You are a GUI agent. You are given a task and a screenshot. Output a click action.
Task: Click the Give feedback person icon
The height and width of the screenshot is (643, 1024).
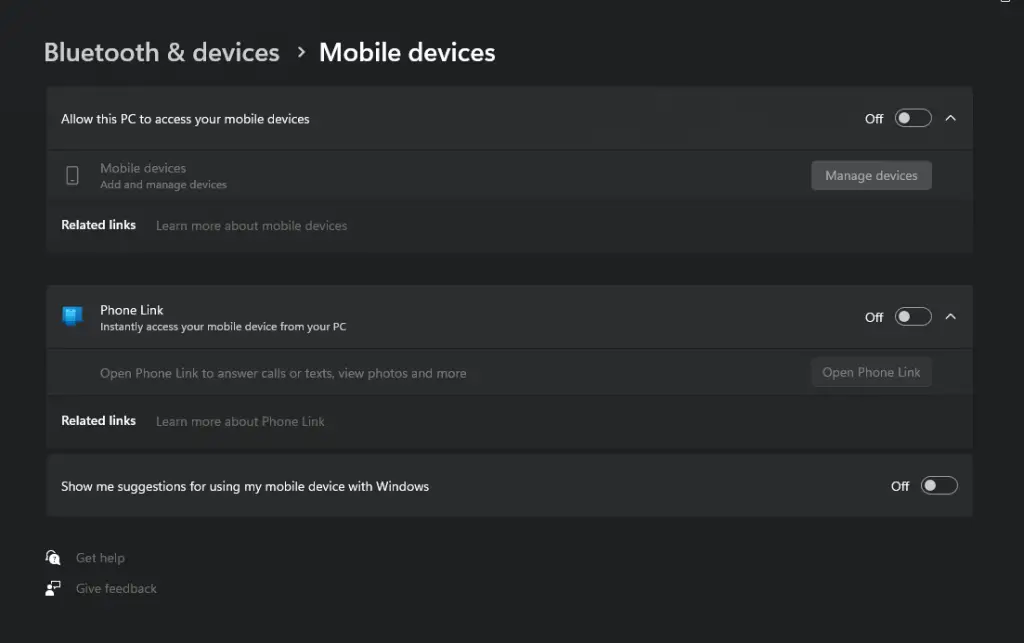tap(53, 589)
